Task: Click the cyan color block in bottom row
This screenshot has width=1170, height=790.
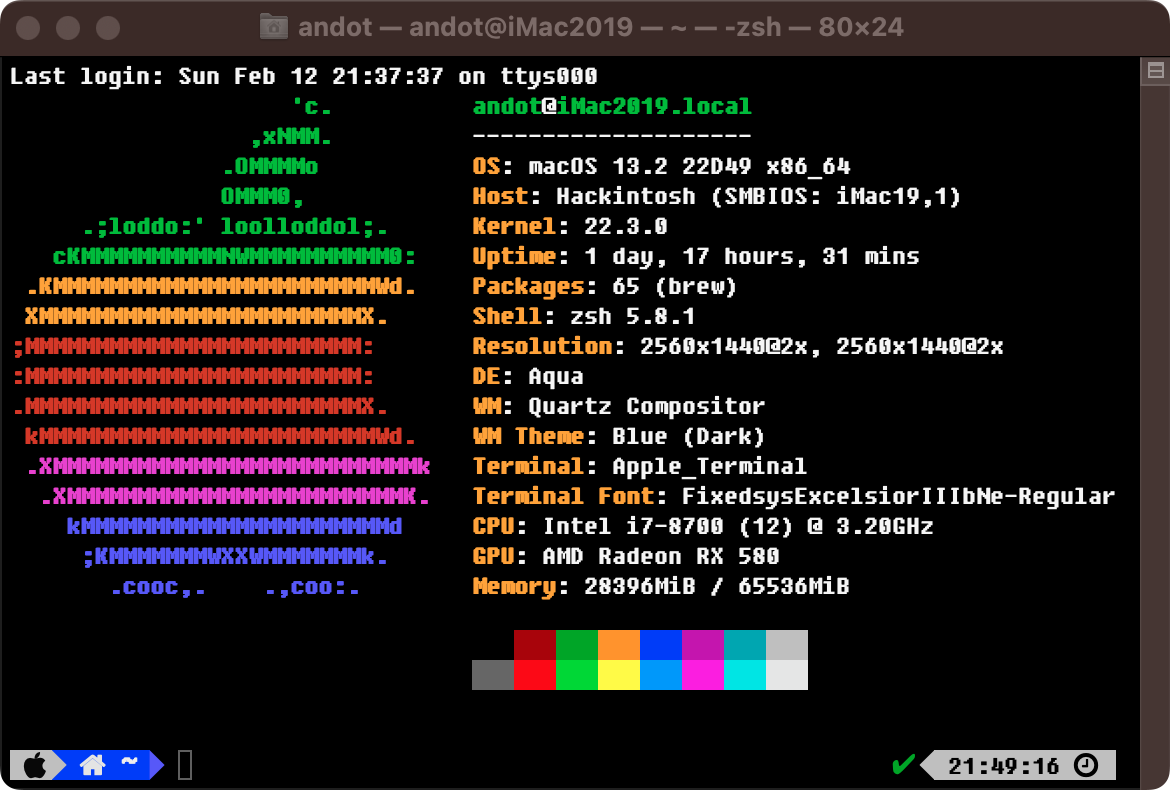Action: click(x=745, y=675)
